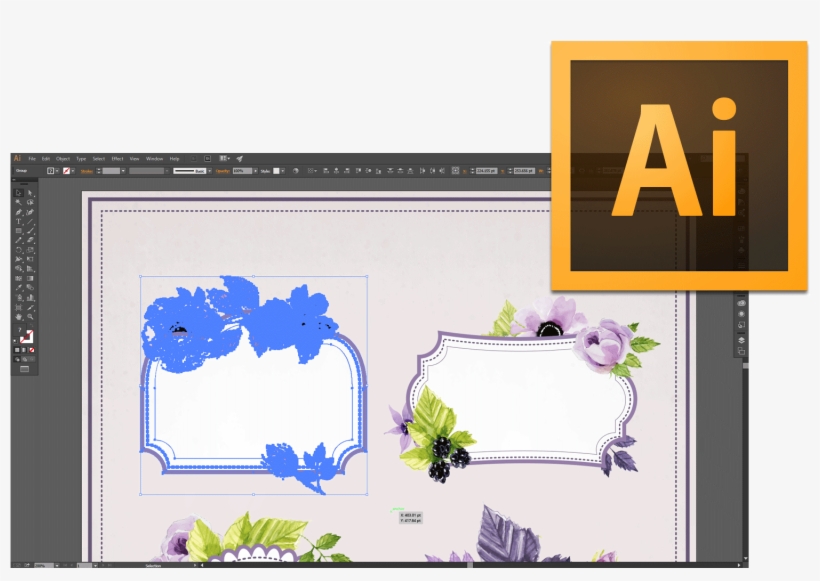Set None fill mode with red slash
The width and height of the screenshot is (820, 581).
tap(31, 350)
